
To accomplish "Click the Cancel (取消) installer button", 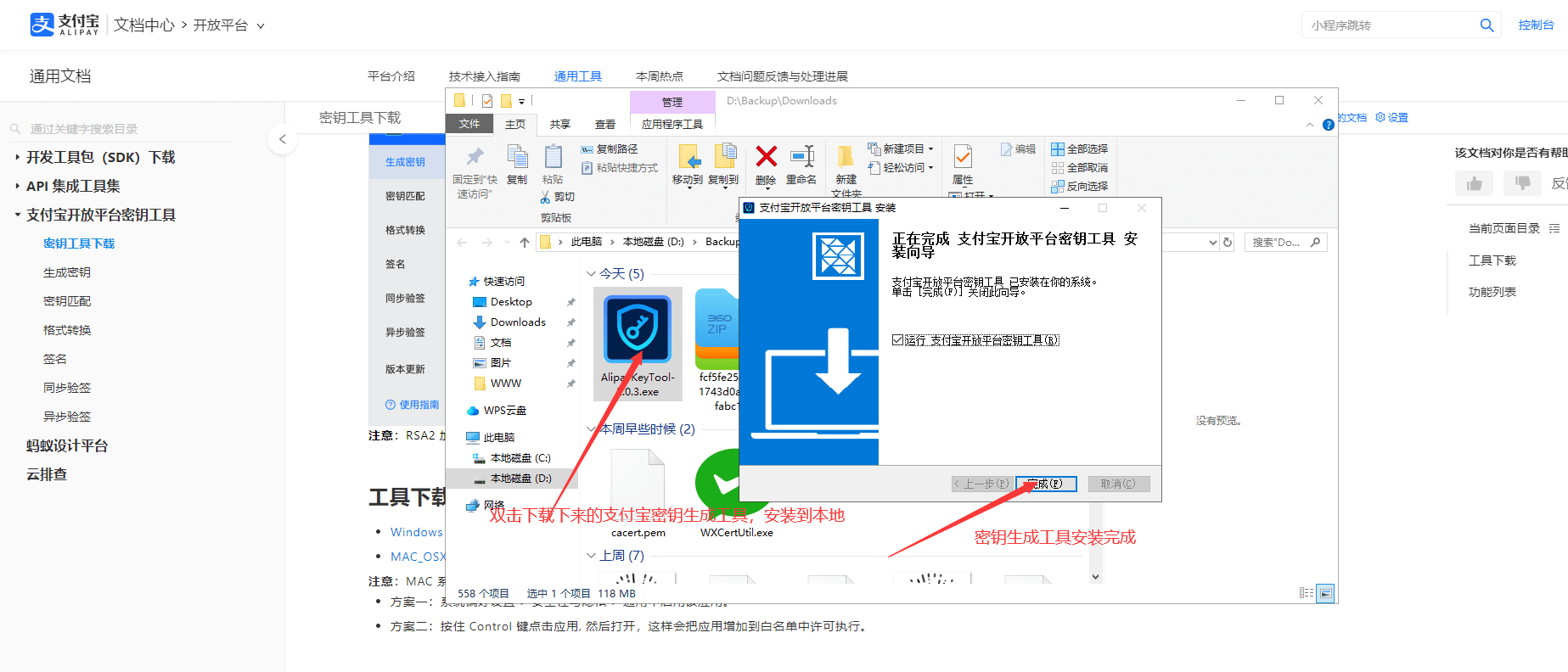I will 1119,484.
